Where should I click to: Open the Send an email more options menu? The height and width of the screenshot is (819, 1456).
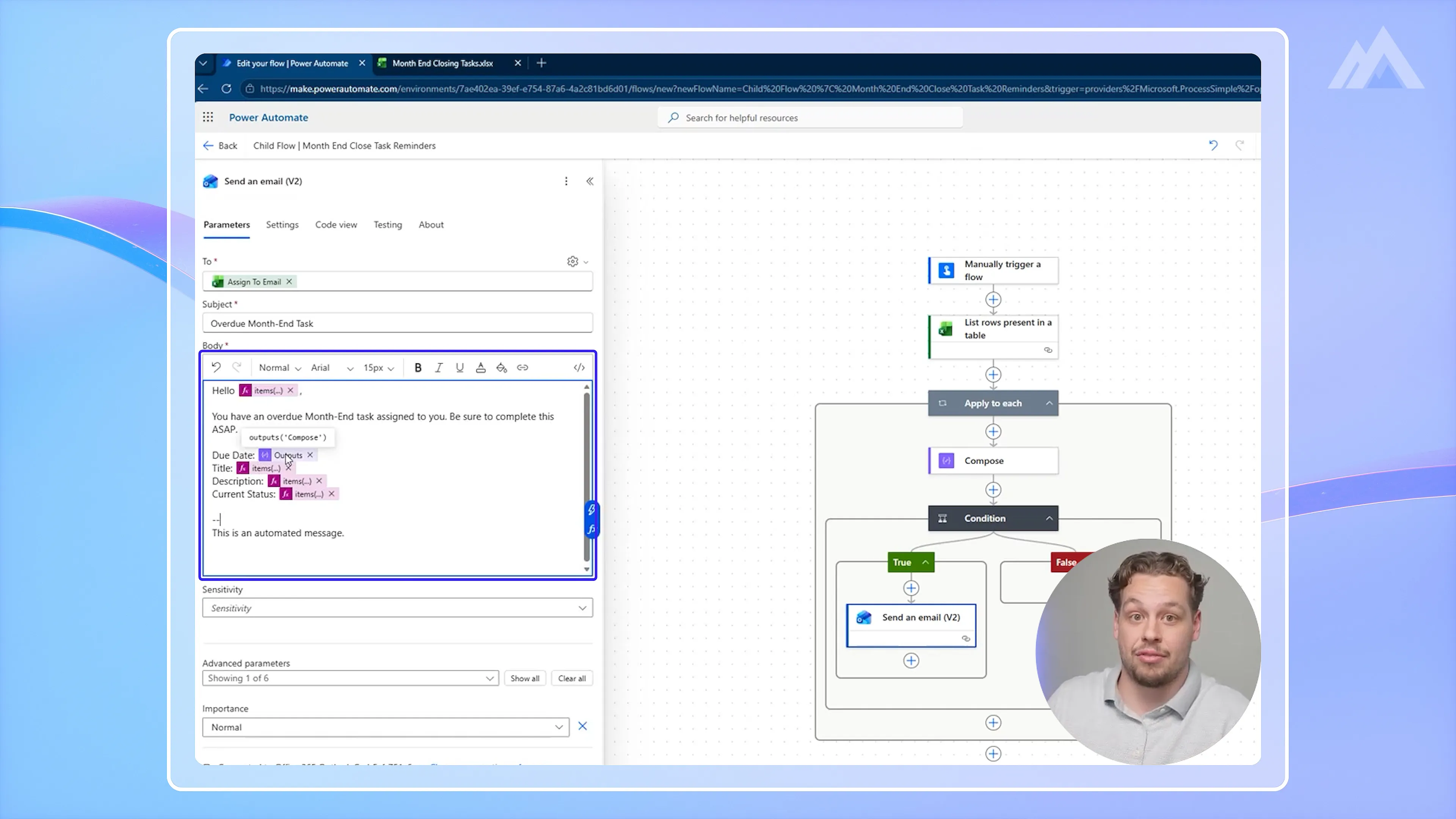point(566,181)
